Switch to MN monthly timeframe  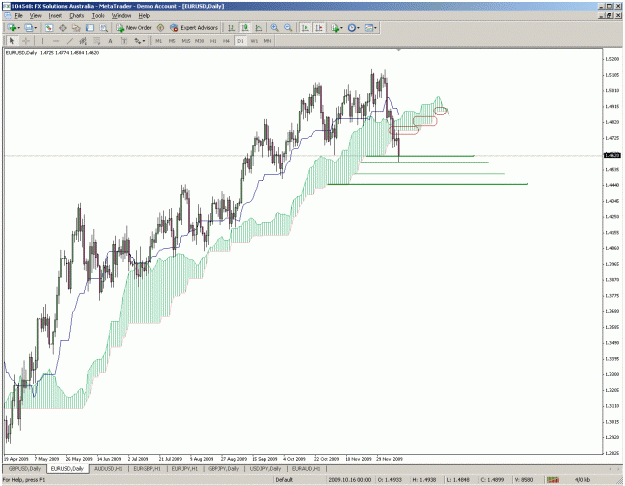(267, 41)
